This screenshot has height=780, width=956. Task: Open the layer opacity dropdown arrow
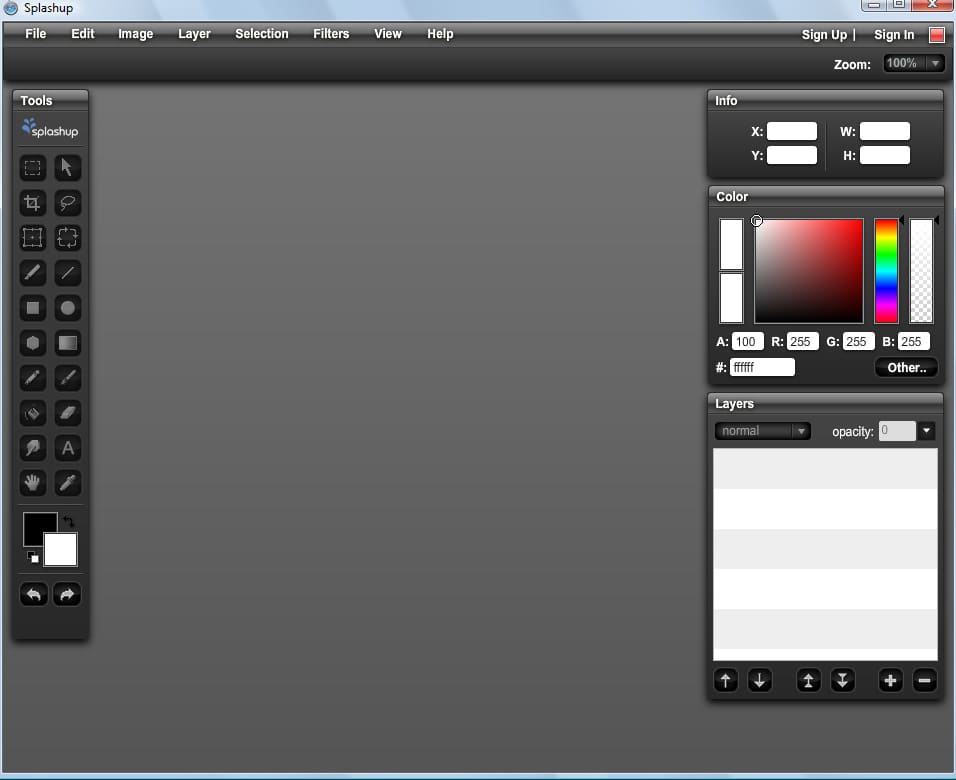(x=927, y=431)
